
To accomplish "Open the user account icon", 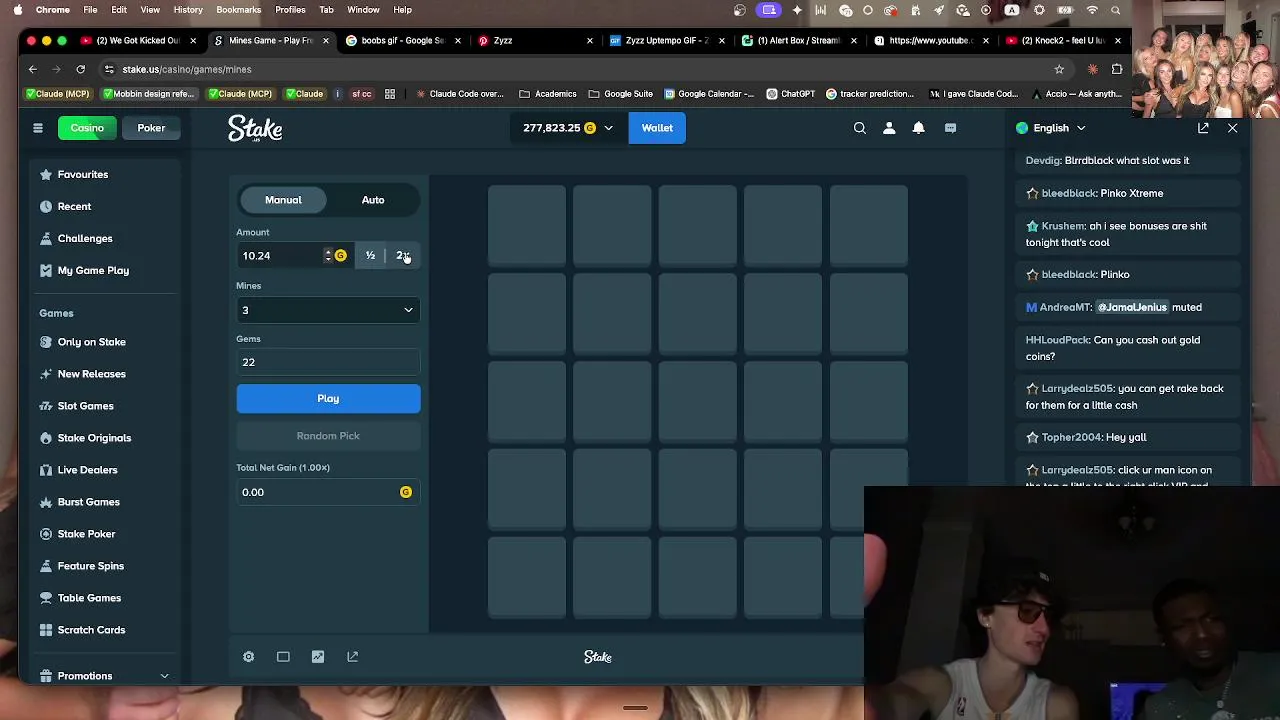I will 889,128.
